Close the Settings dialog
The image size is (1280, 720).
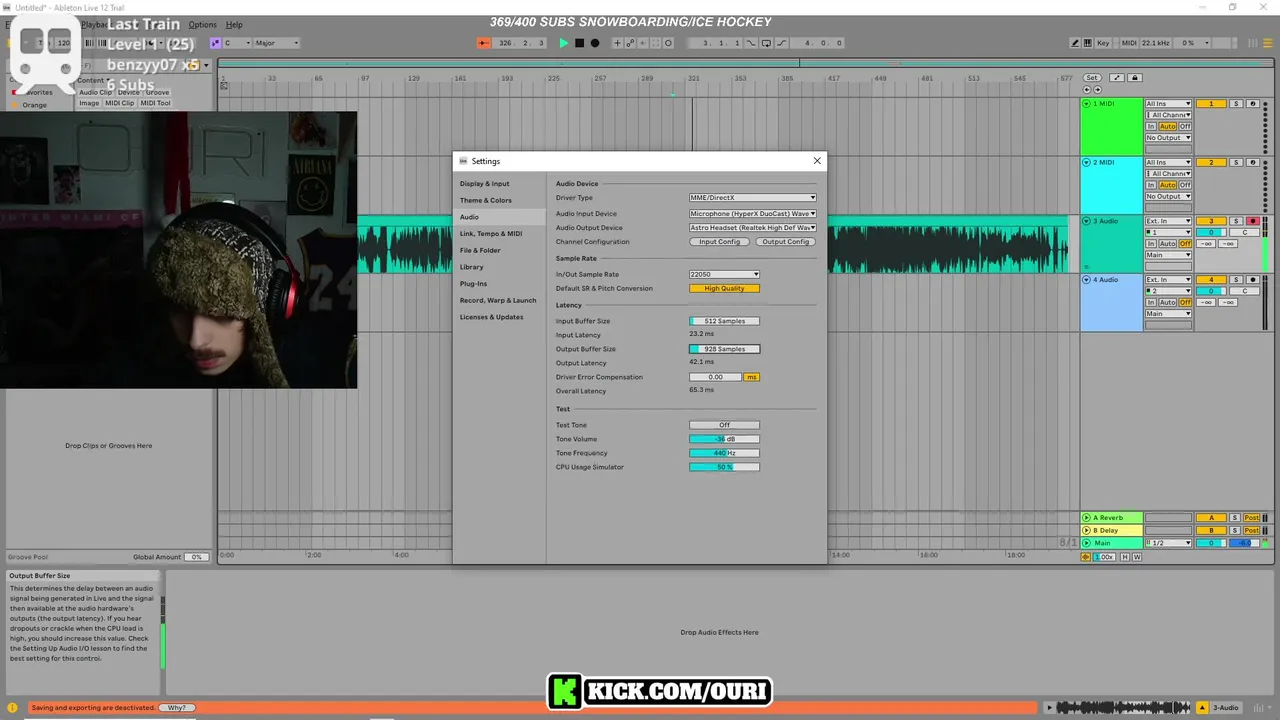(817, 161)
